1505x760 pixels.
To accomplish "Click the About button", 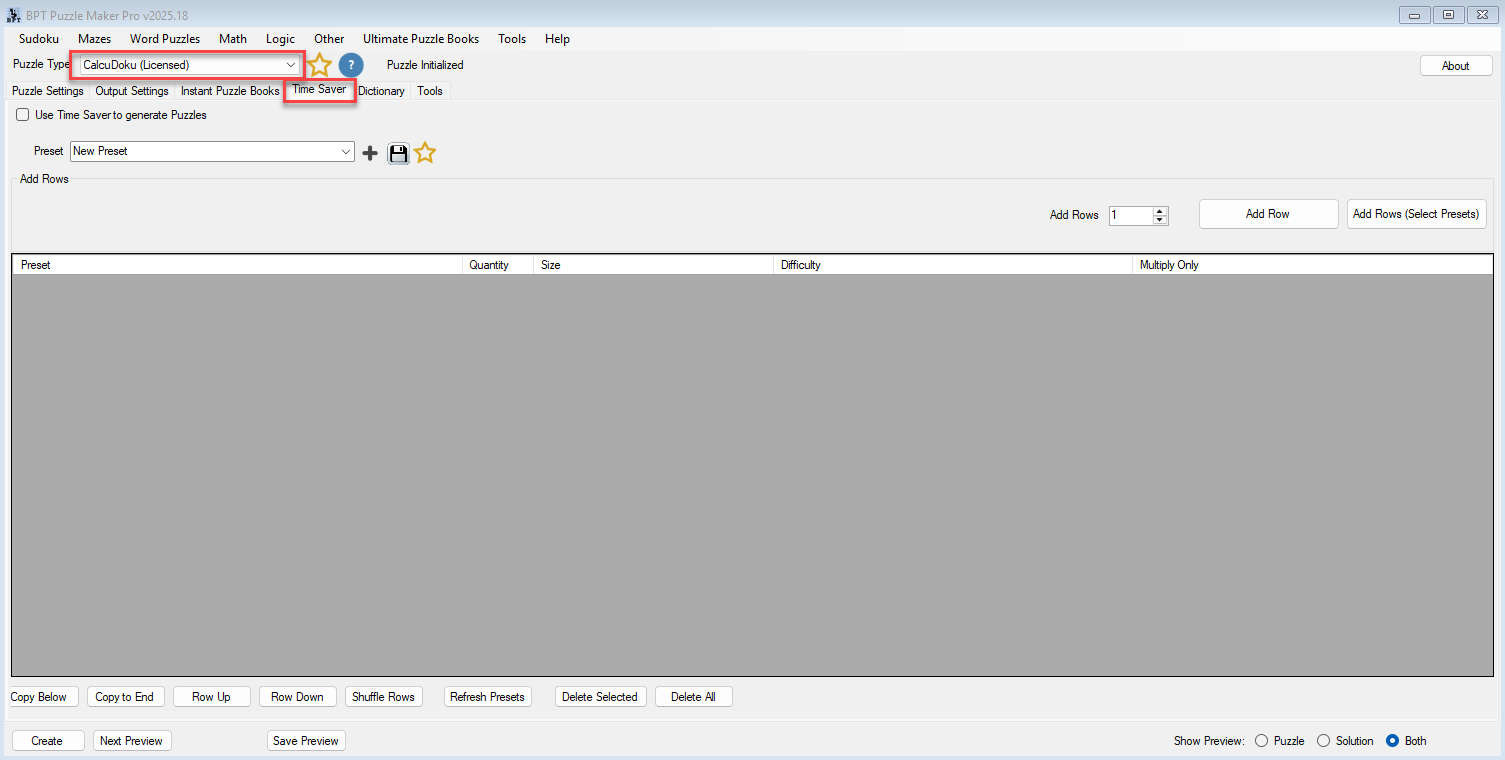I will coord(1455,66).
